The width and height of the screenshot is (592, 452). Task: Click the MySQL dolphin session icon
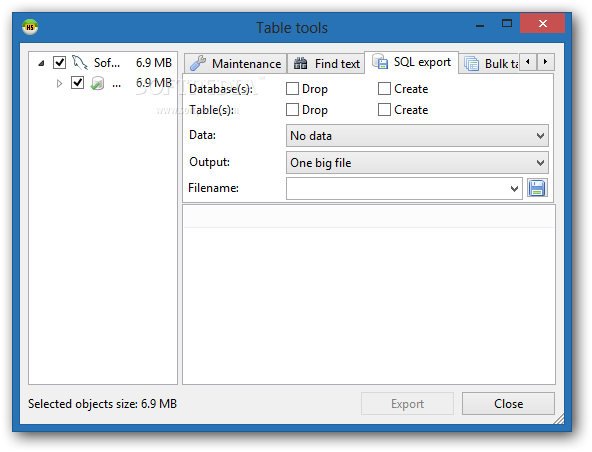click(x=80, y=63)
